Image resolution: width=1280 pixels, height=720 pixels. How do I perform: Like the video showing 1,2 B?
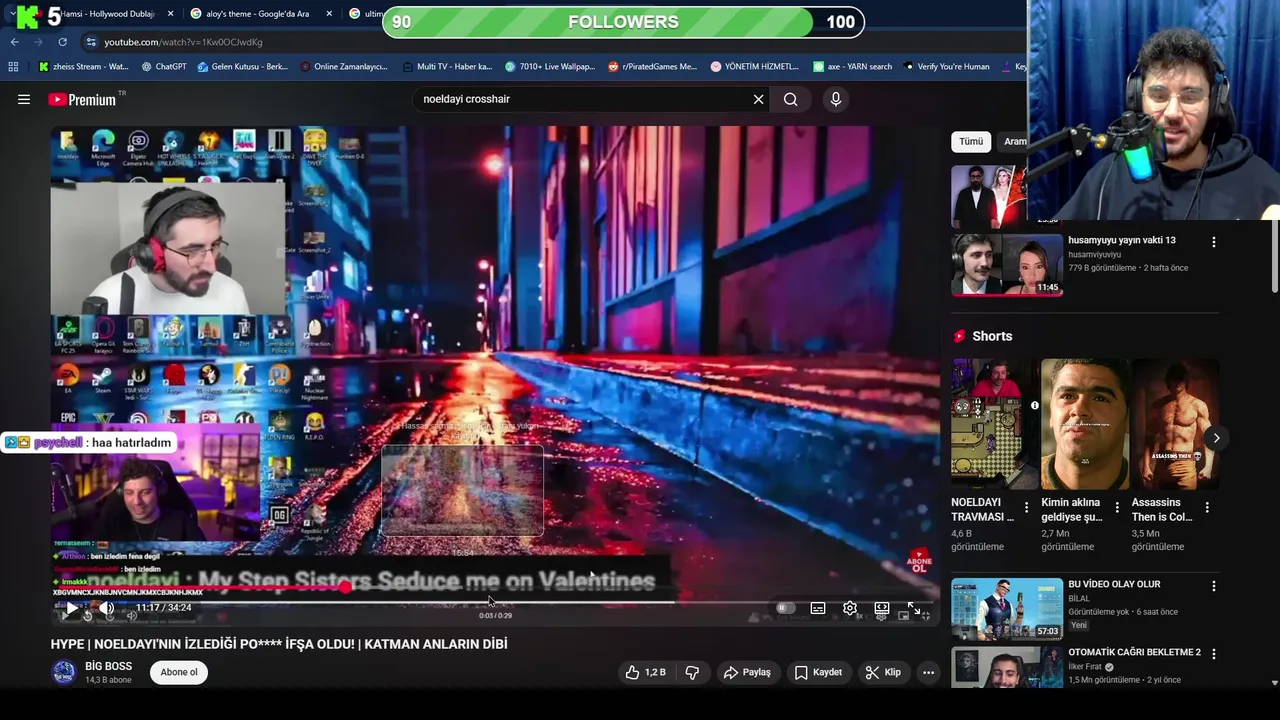click(645, 672)
